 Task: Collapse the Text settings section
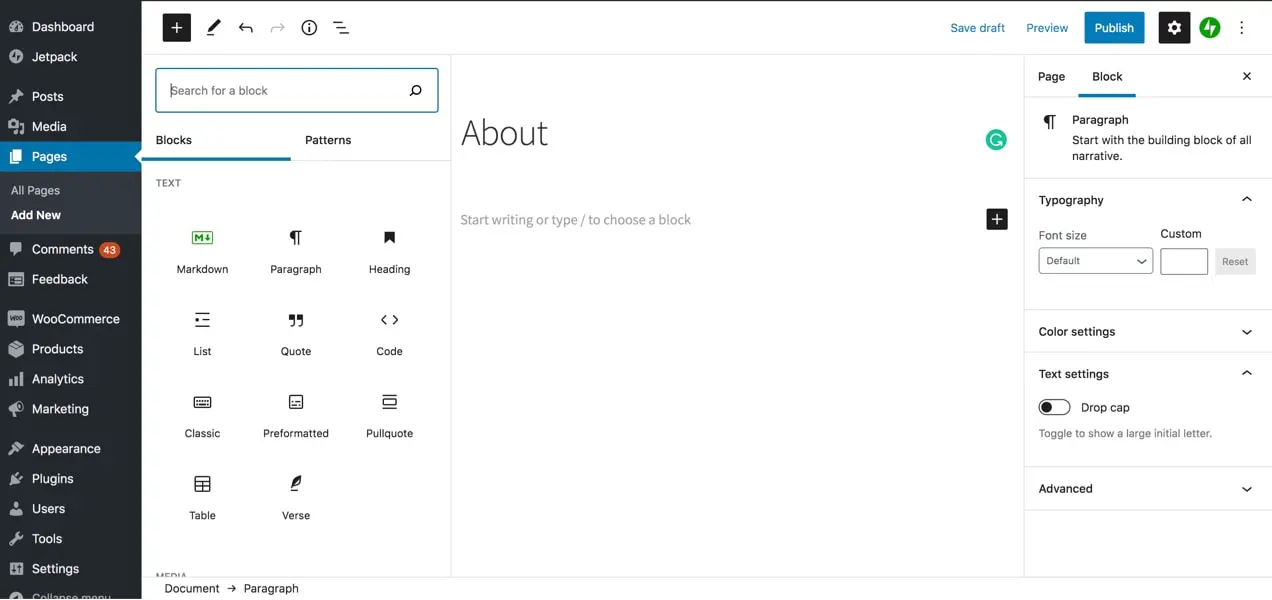point(1147,374)
